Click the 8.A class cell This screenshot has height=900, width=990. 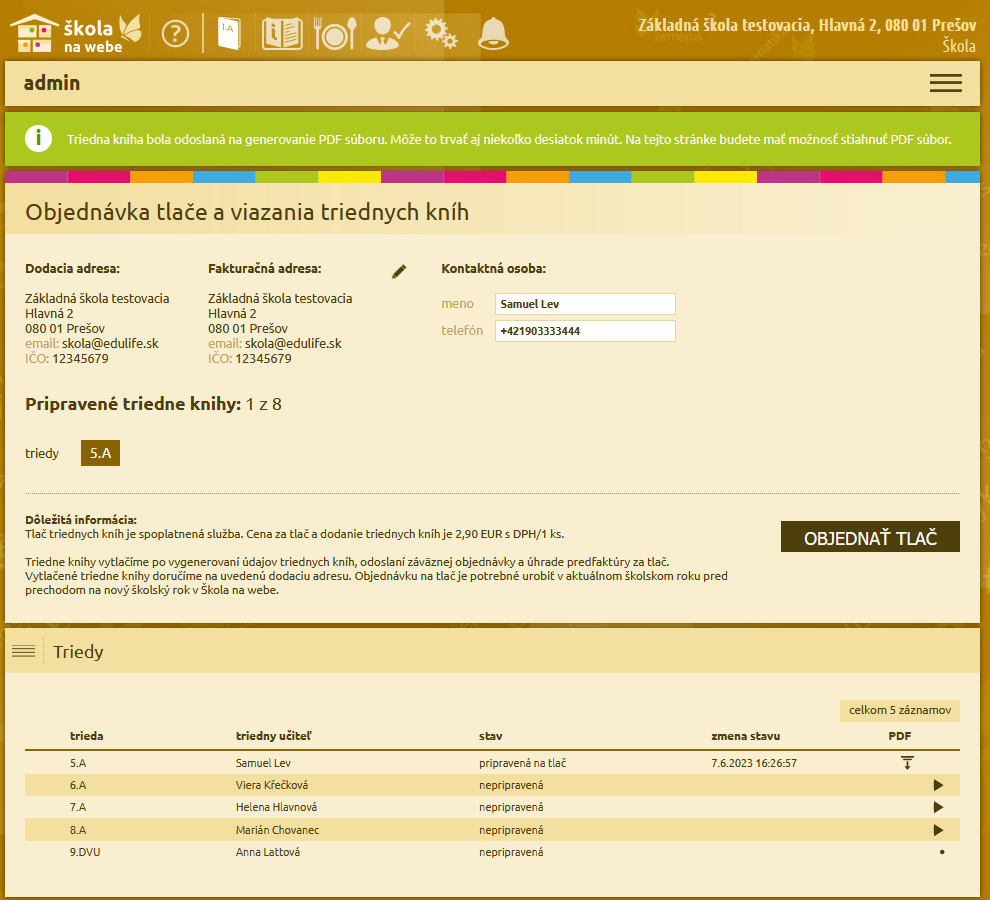(x=78, y=830)
